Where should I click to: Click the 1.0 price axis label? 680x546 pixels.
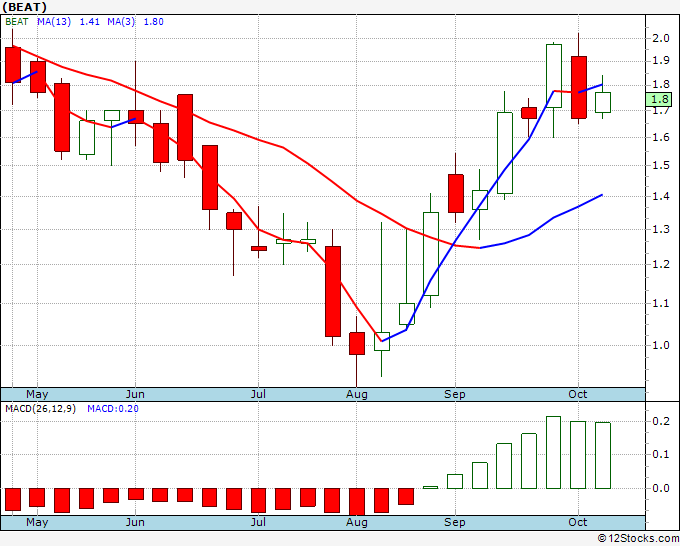point(661,345)
